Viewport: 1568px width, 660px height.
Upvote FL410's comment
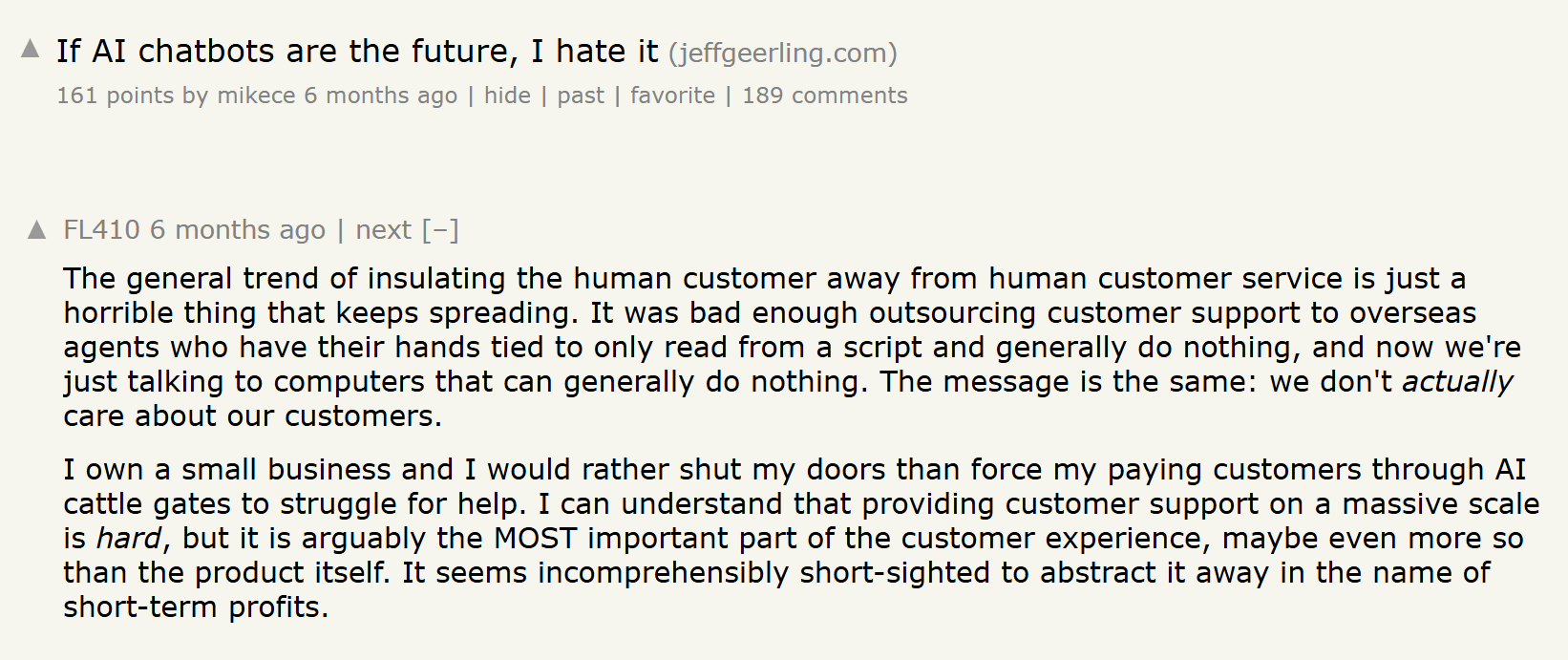37,229
